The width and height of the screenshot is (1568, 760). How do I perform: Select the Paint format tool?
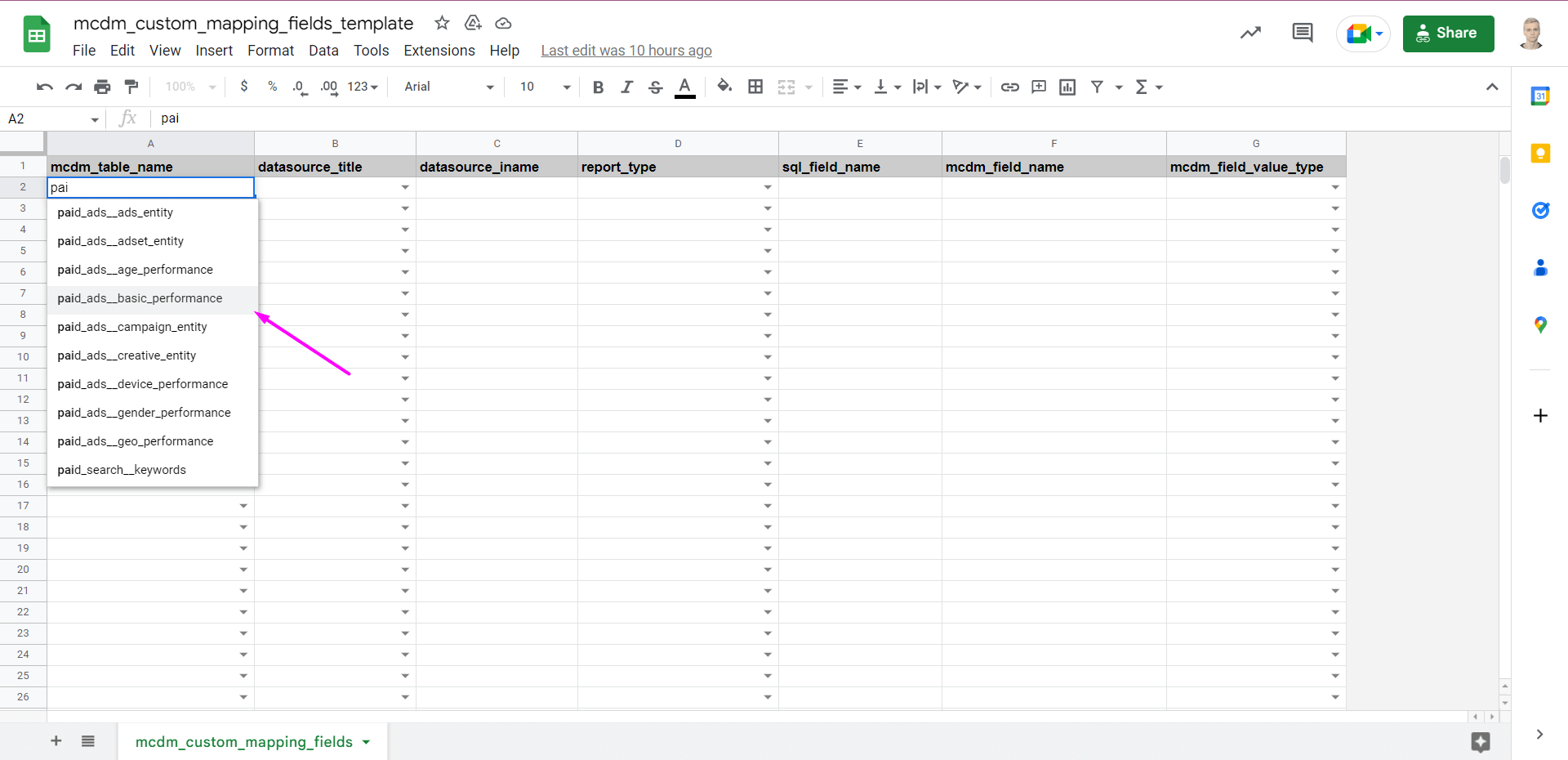coord(131,87)
